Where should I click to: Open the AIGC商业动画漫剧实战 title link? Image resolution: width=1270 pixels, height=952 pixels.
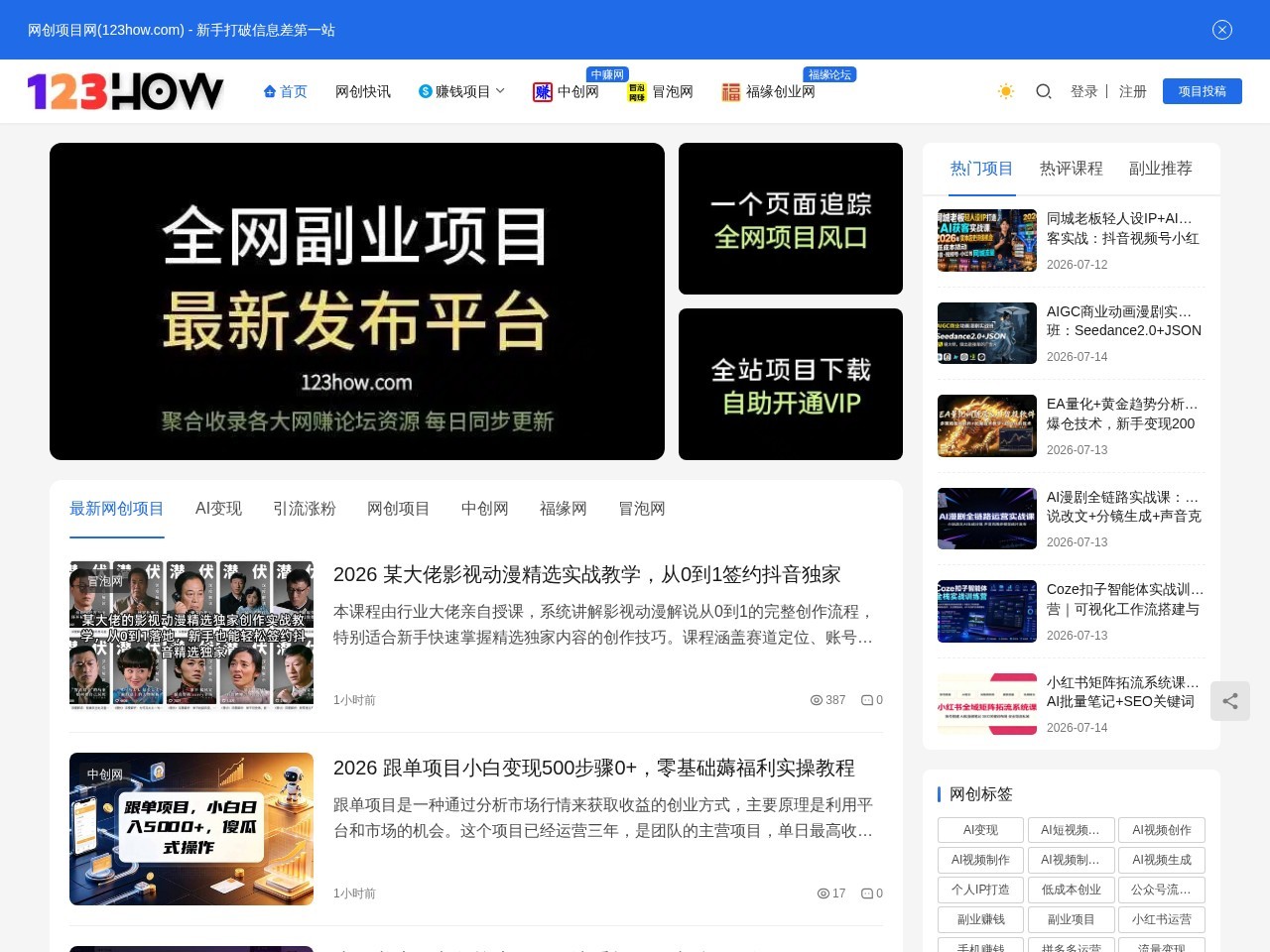[1125, 321]
